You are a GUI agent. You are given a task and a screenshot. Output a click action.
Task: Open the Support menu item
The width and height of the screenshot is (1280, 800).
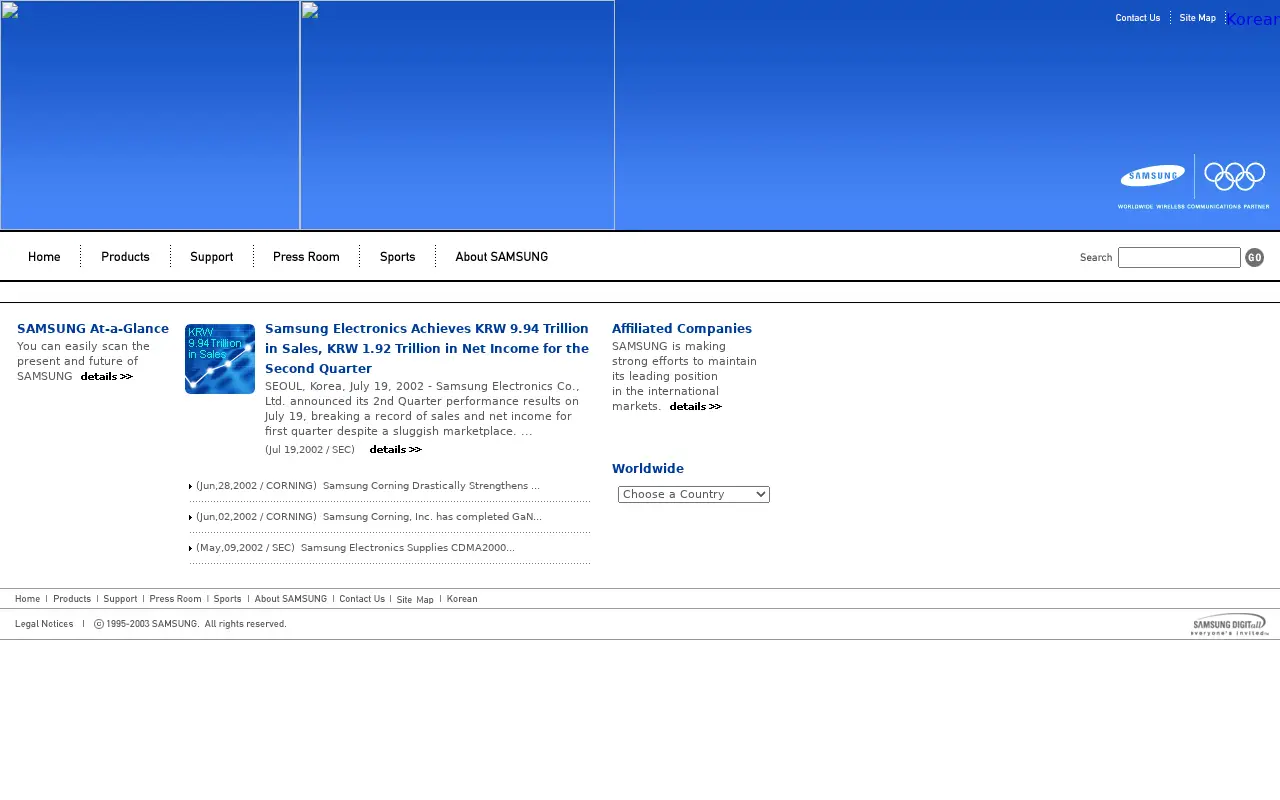coord(212,257)
